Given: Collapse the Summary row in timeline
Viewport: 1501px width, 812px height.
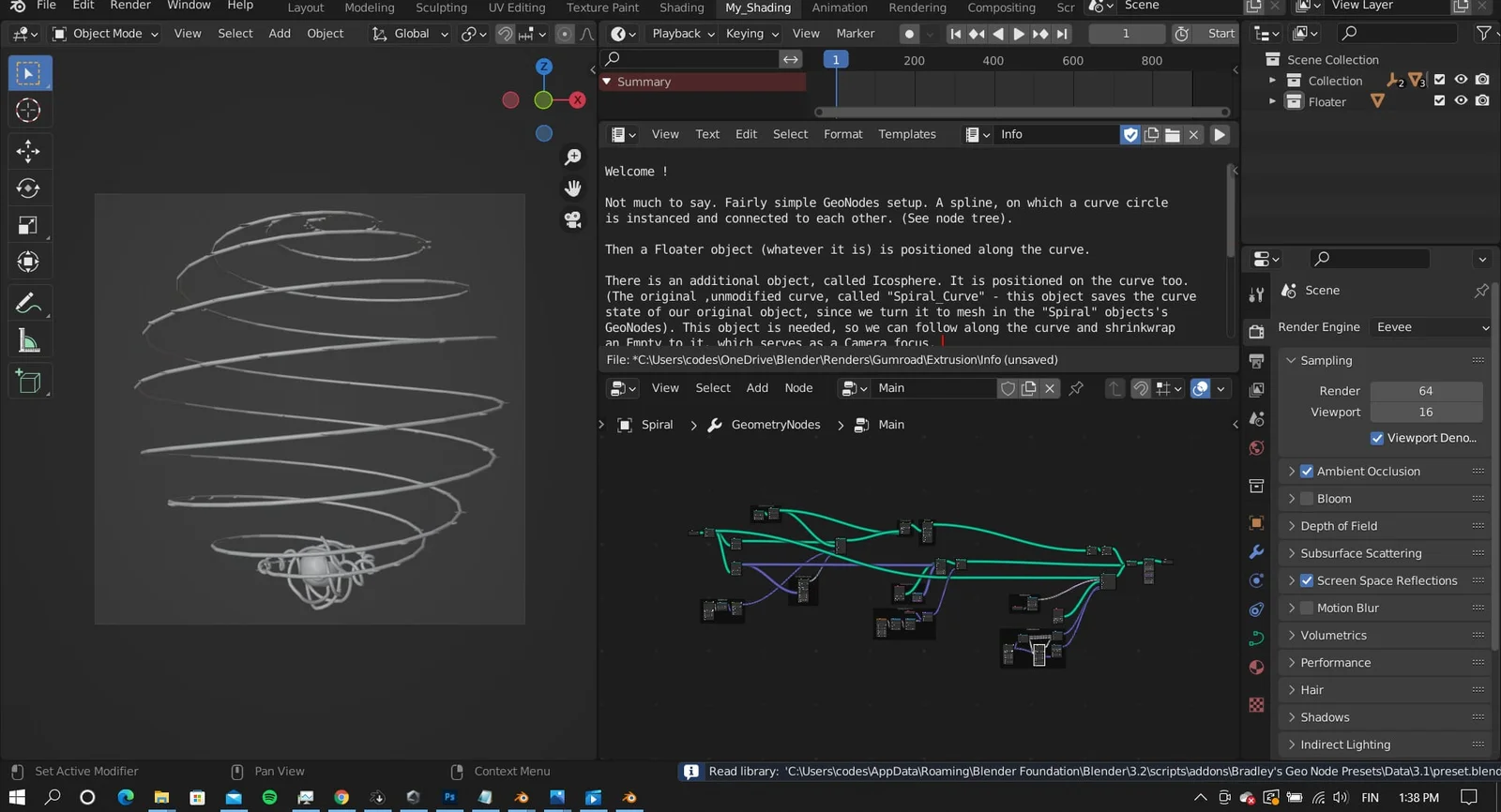Looking at the screenshot, I should pos(607,83).
